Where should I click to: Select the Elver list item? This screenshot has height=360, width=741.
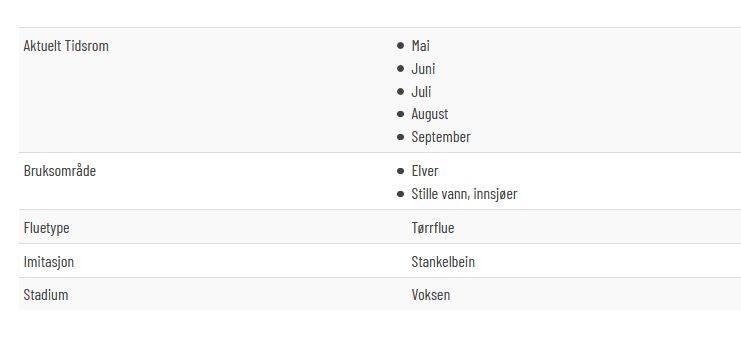pyautogui.click(x=425, y=171)
